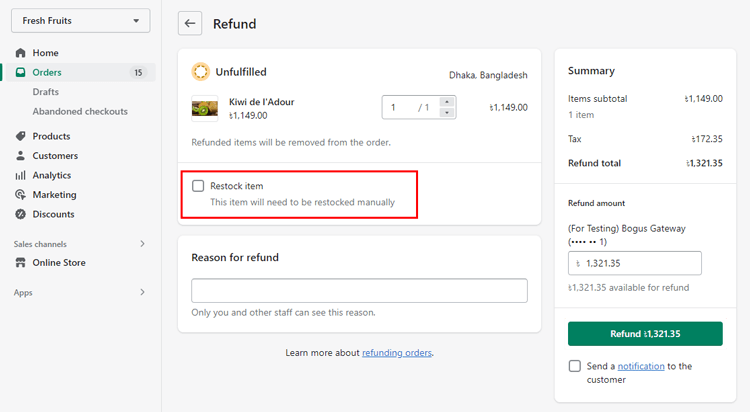Screen dimensions: 750x412
Task: Click the Analytics bar chart icon
Action: (x=21, y=175)
